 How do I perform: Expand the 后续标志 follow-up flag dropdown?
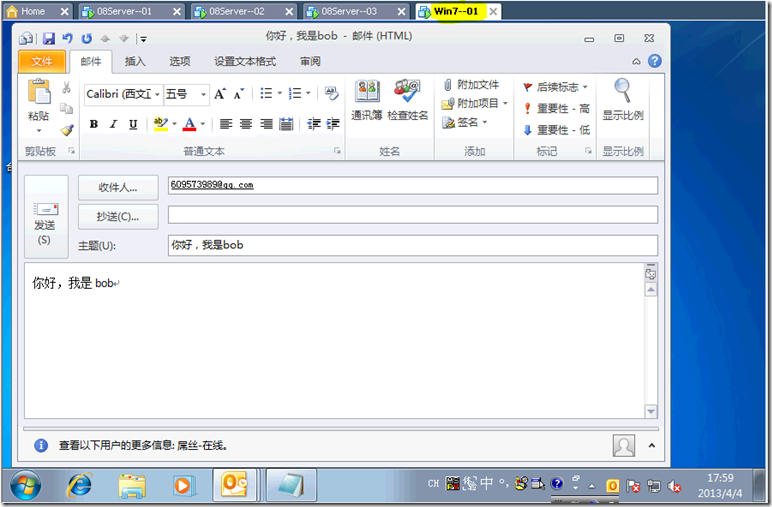click(585, 87)
